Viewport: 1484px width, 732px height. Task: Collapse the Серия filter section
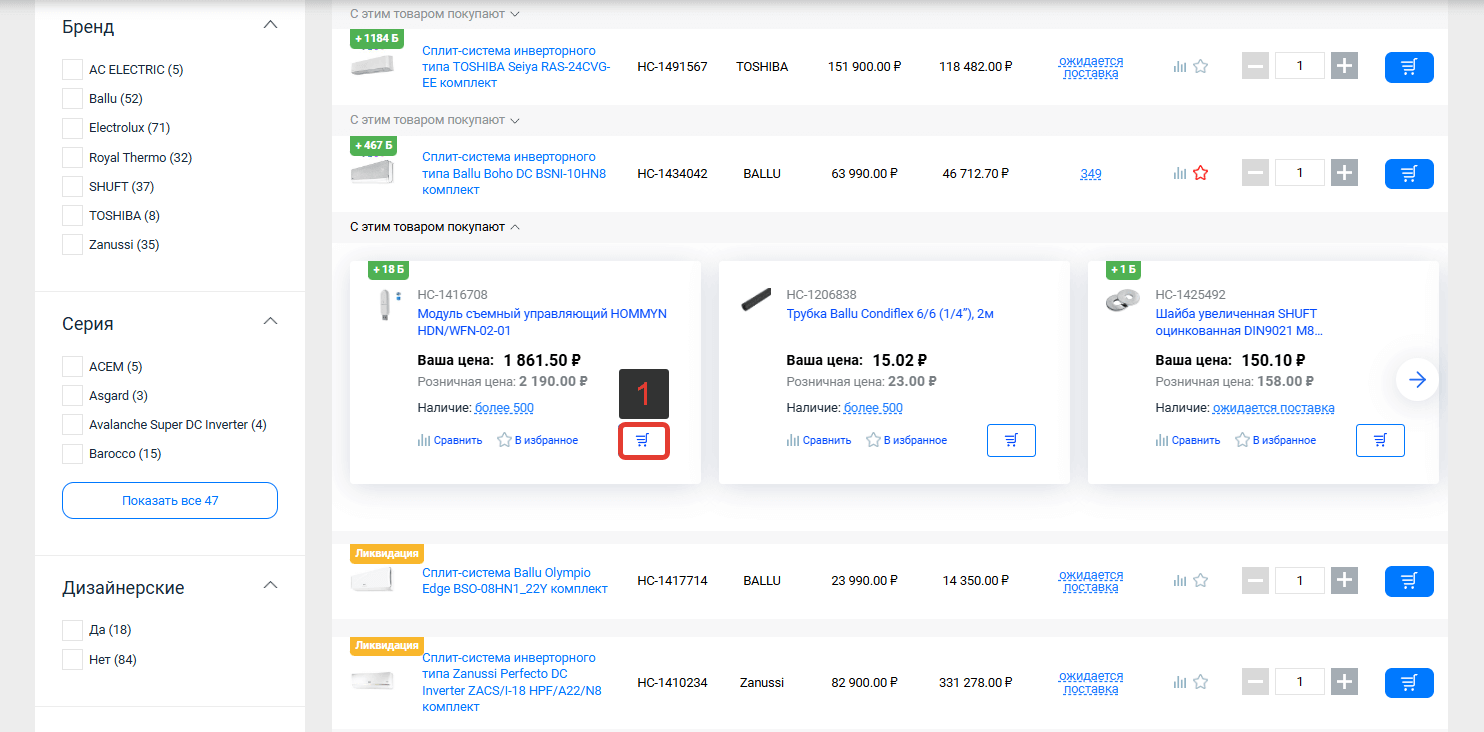tap(269, 322)
